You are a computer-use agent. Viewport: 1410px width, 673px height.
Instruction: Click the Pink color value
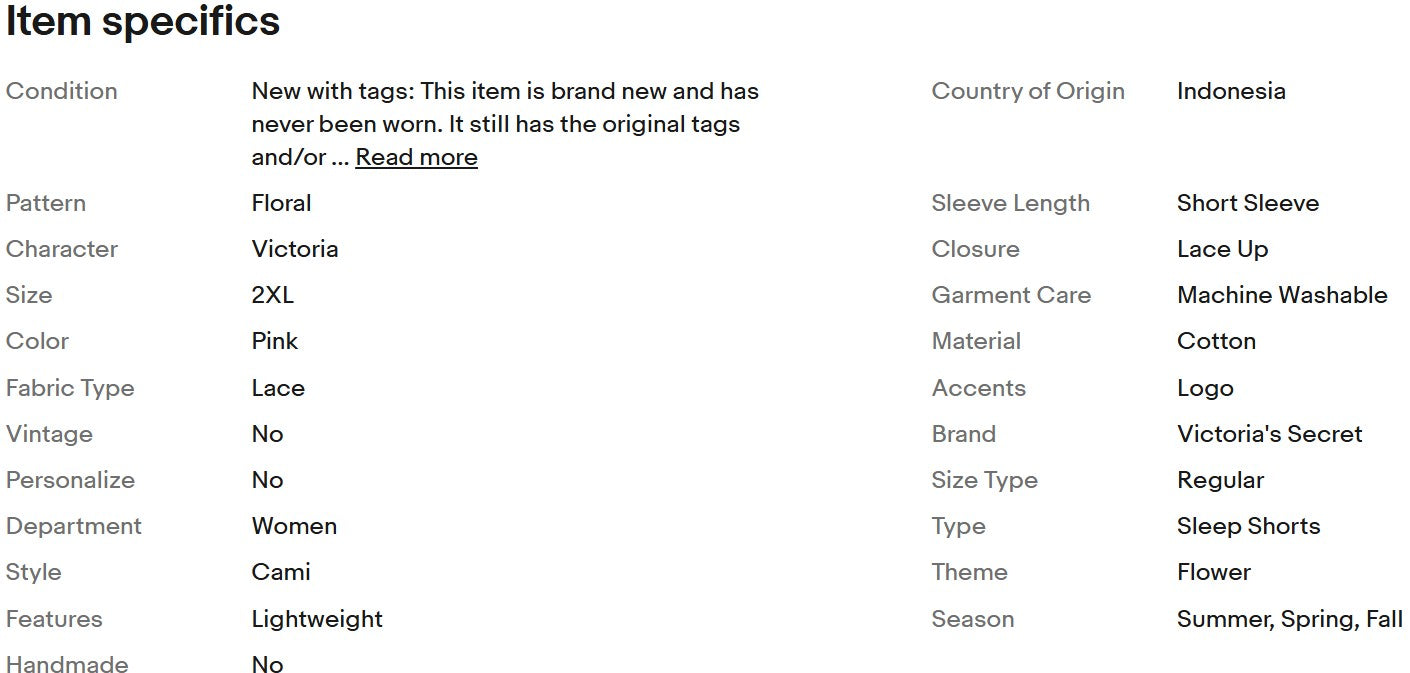pyautogui.click(x=274, y=341)
